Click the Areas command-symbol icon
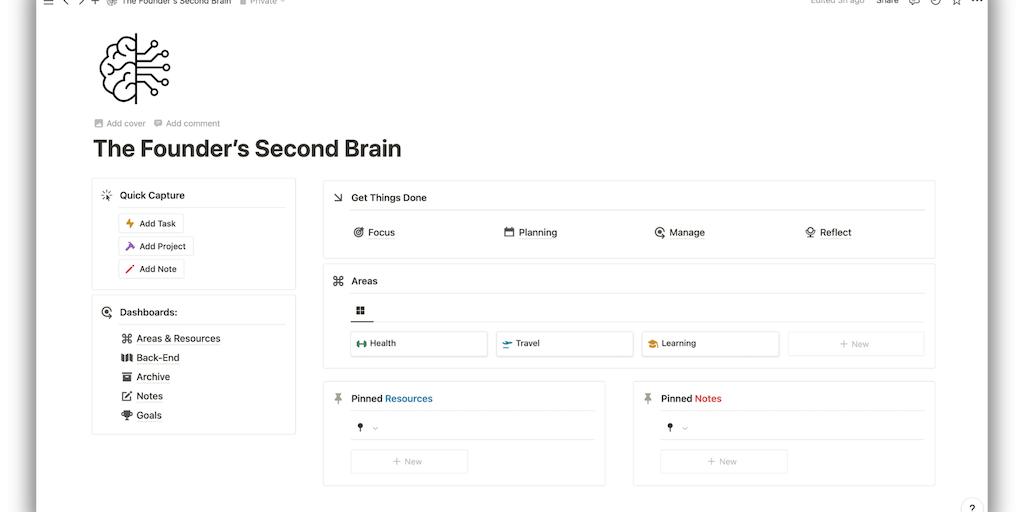Image resolution: width=1024 pixels, height=512 pixels. click(338, 281)
